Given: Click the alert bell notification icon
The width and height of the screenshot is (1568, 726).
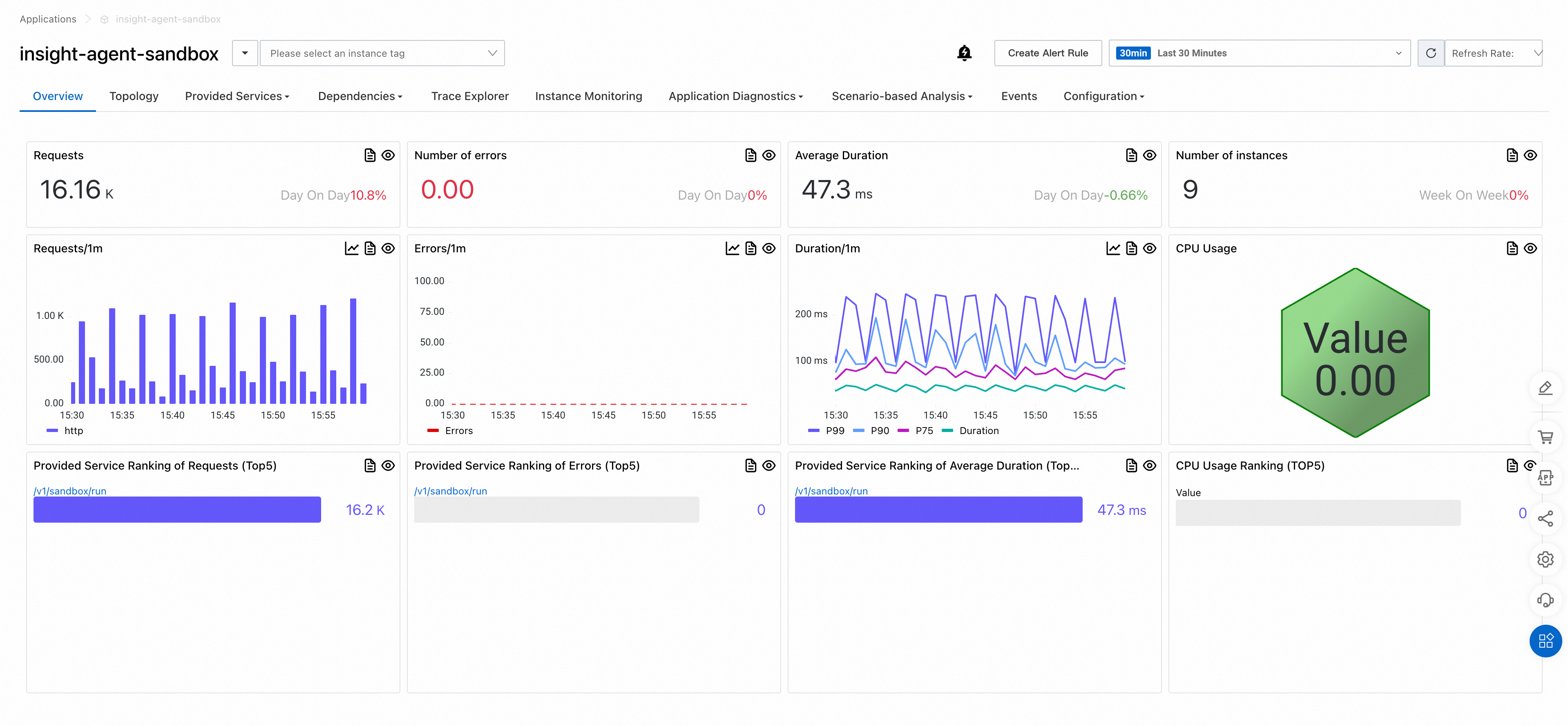Looking at the screenshot, I should (964, 53).
